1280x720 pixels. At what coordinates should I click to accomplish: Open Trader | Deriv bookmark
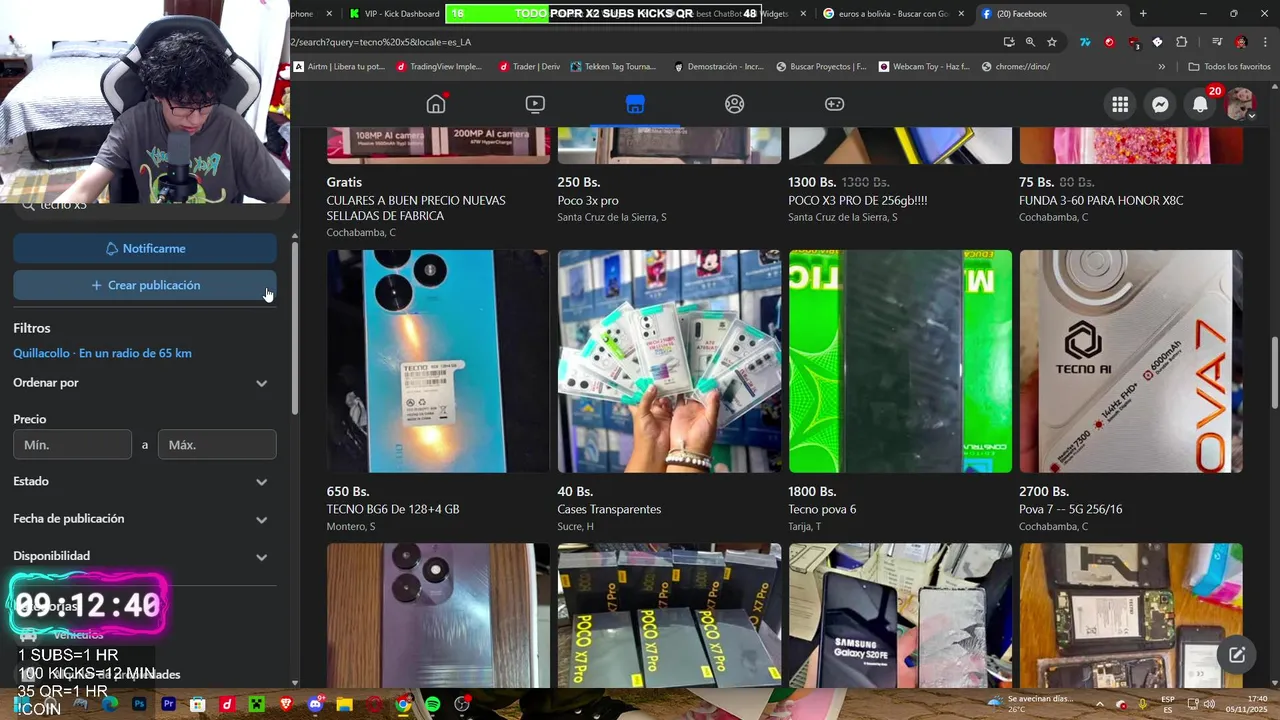[529, 67]
